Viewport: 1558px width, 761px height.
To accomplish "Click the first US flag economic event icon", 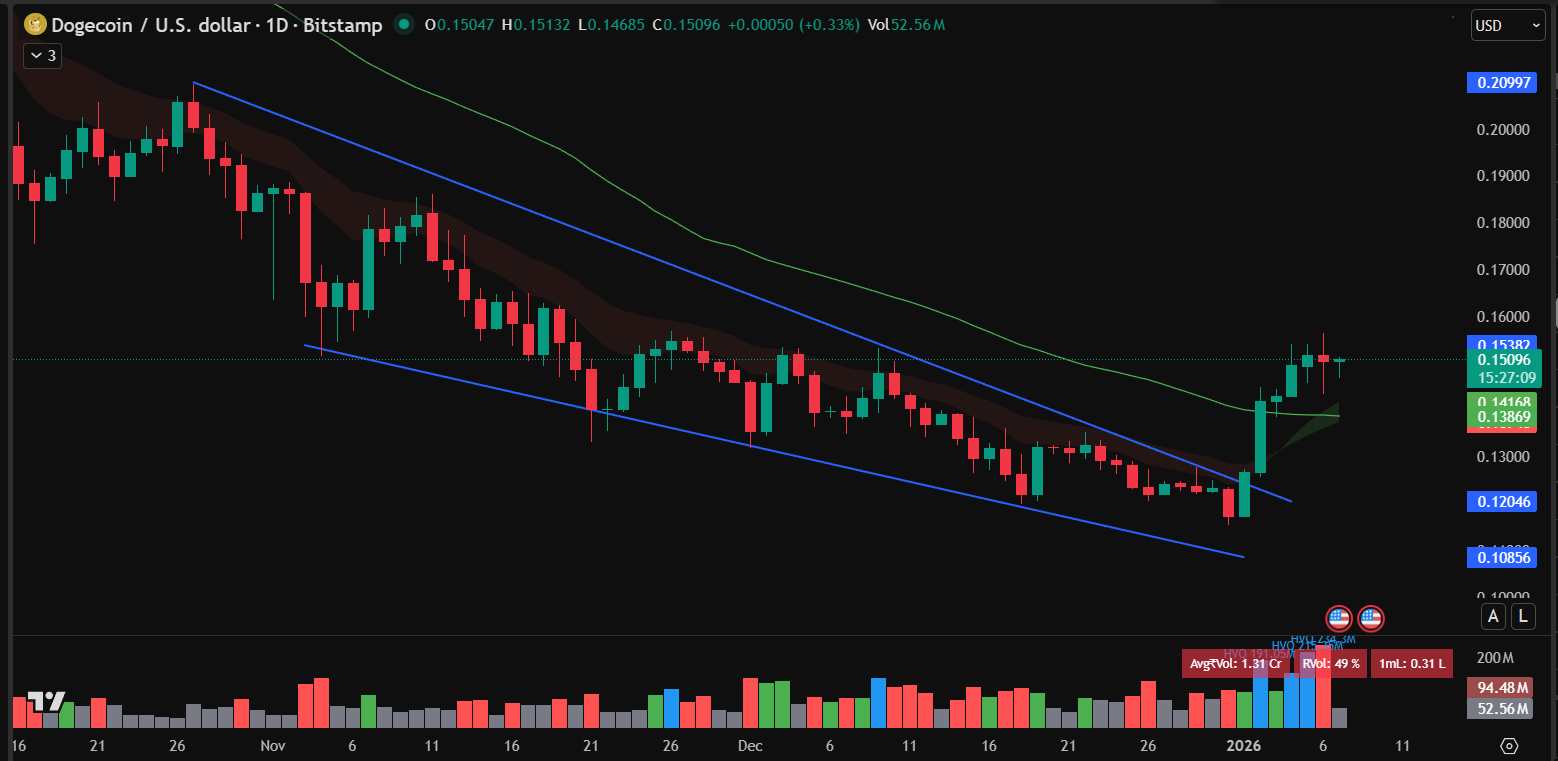I will click(x=1338, y=617).
